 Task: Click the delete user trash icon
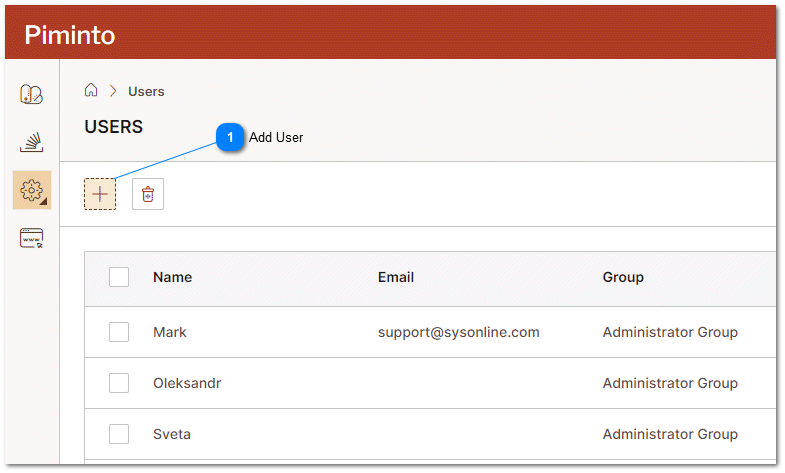[x=148, y=194]
